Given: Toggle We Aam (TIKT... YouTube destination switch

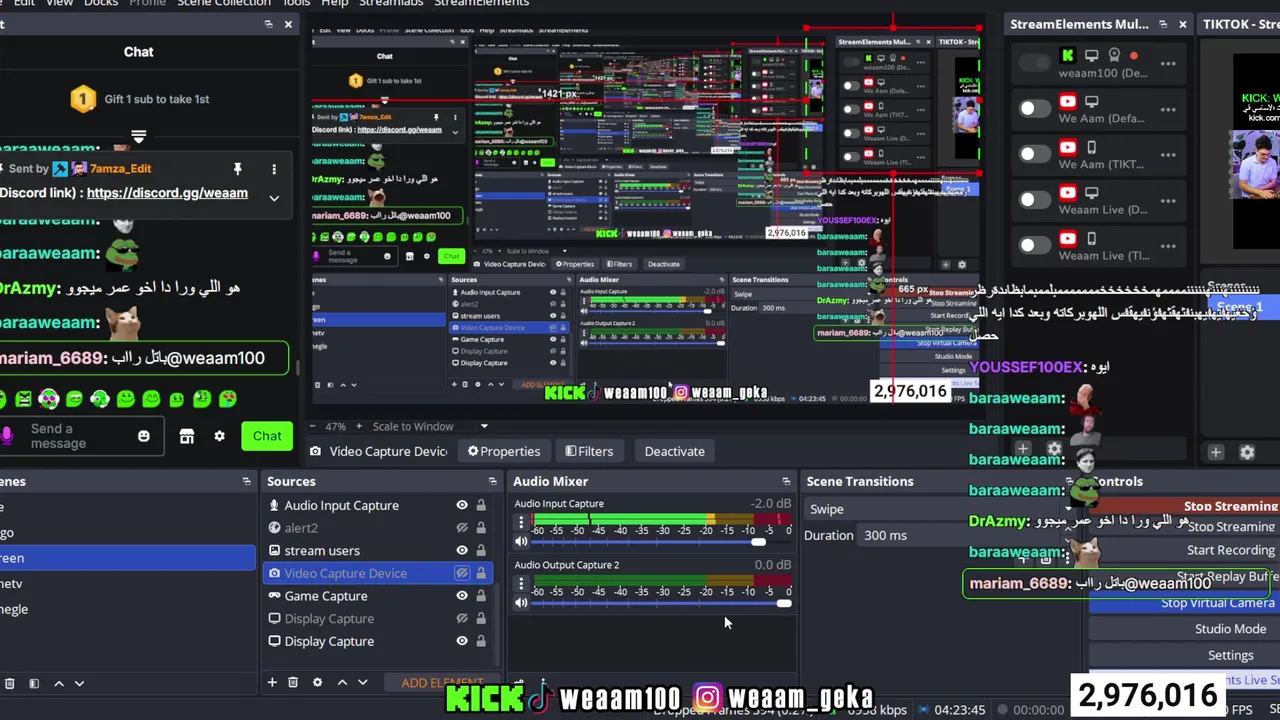Looking at the screenshot, I should point(1034,154).
